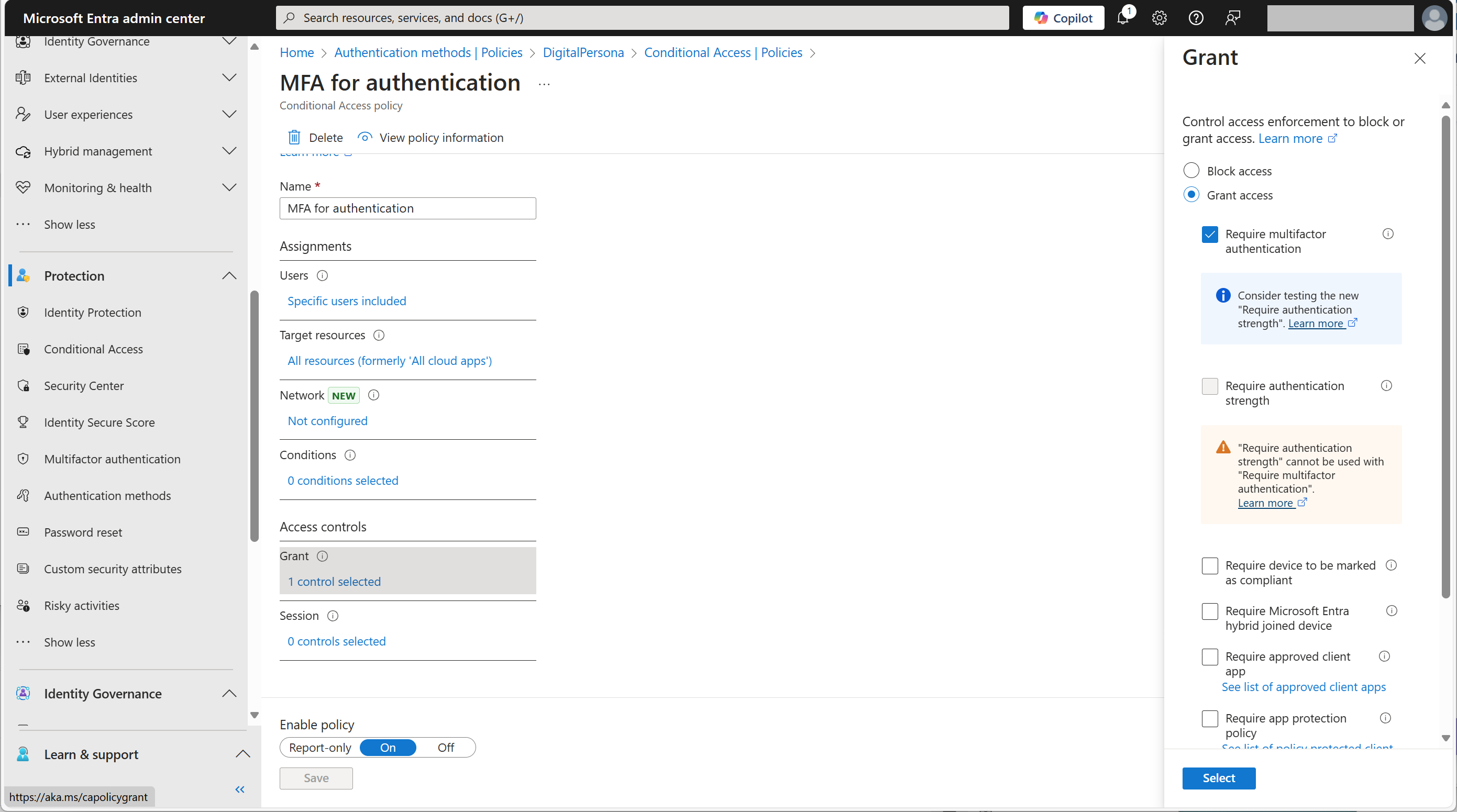This screenshot has height=812, width=1457.
Task: Open the feedback person icon
Action: (1233, 18)
